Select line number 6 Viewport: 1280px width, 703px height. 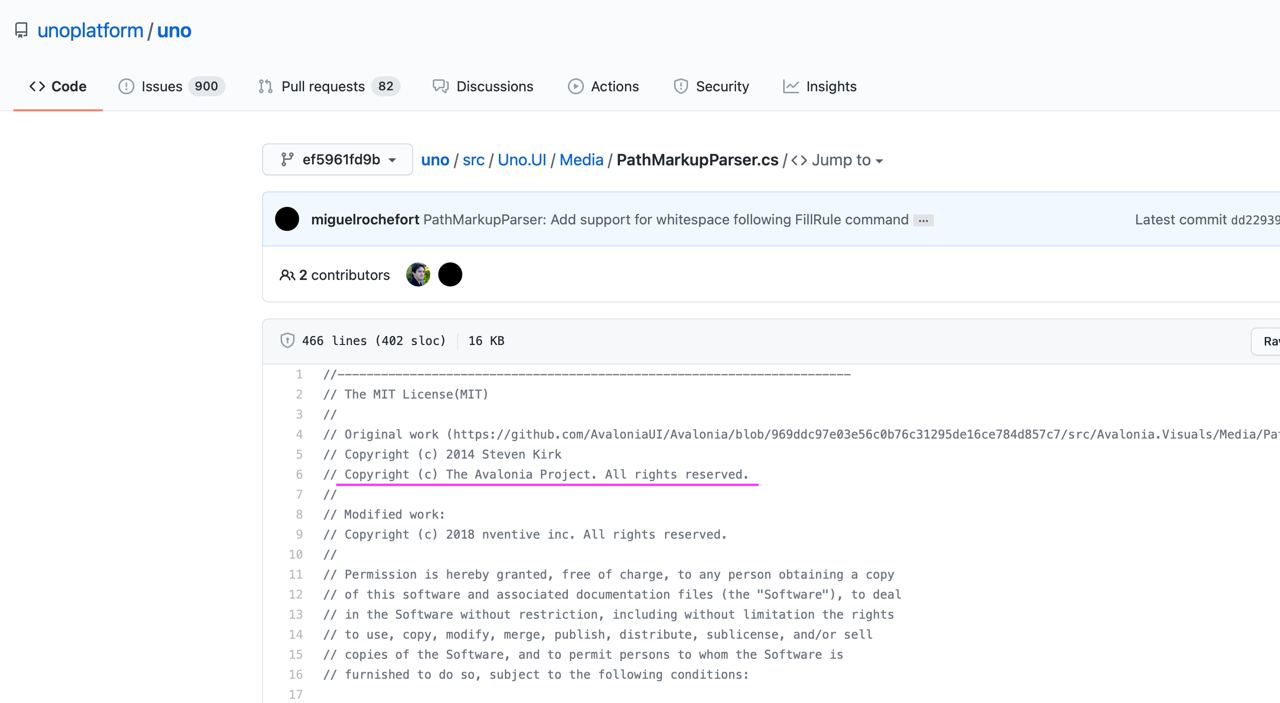click(x=298, y=474)
